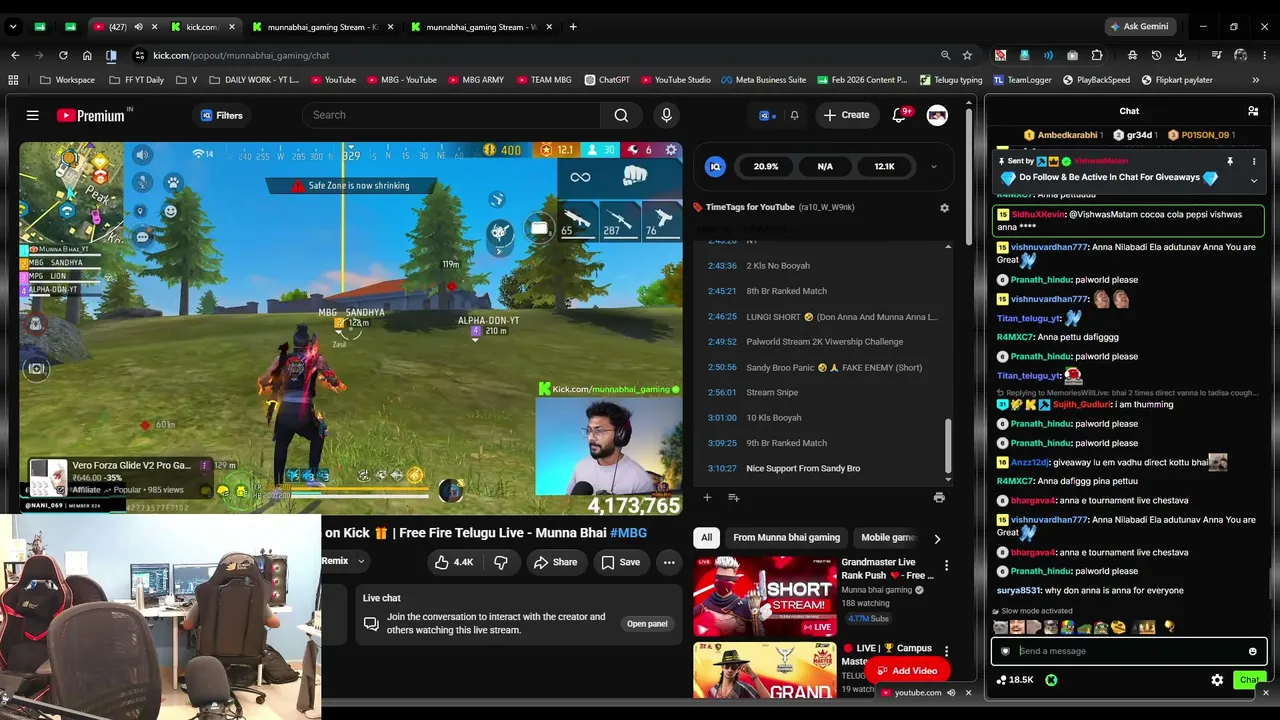Bookmark this page with star icon
The width and height of the screenshot is (1280, 720).
click(x=967, y=55)
